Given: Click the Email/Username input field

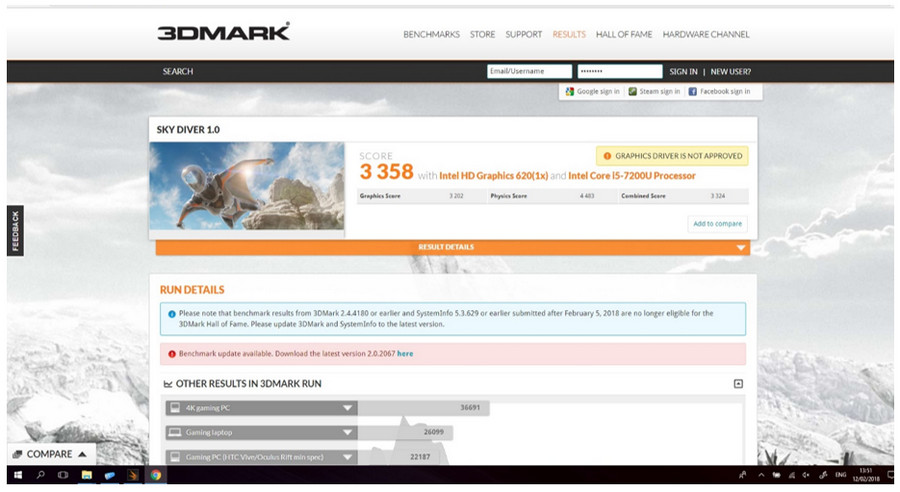Looking at the screenshot, I should [529, 72].
